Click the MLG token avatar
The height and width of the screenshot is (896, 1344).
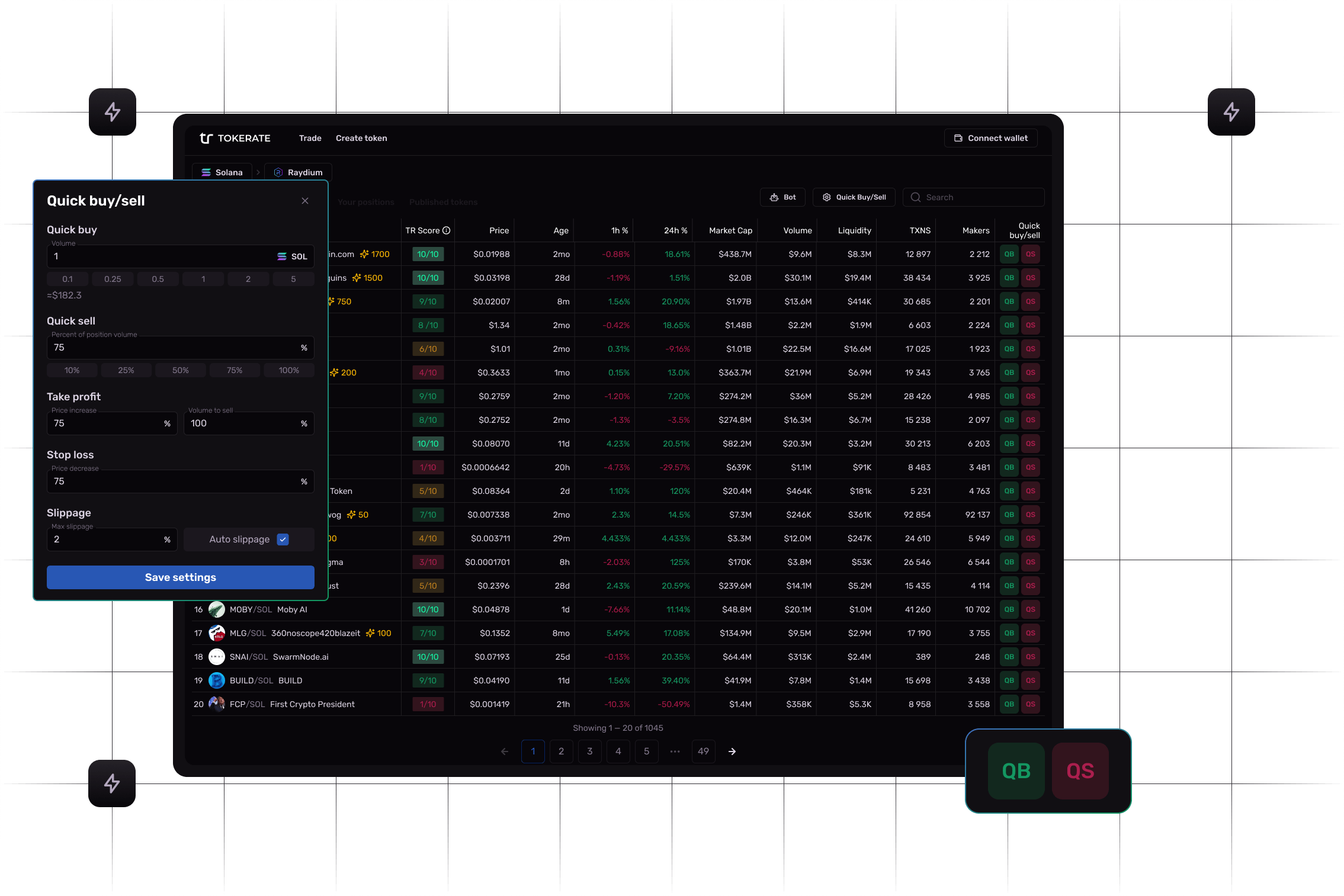coord(217,633)
